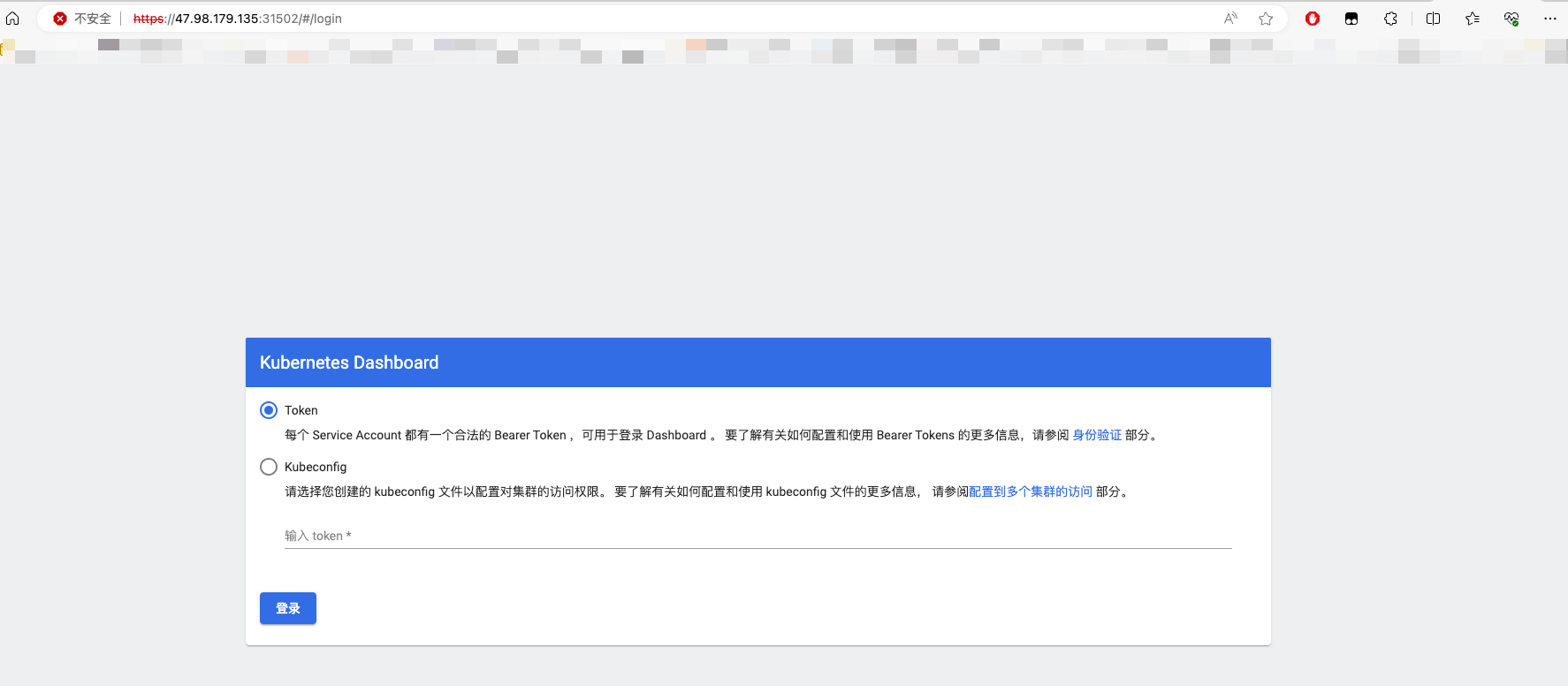Image resolution: width=1568 pixels, height=686 pixels.
Task: Click the Token option label text
Action: coord(301,410)
